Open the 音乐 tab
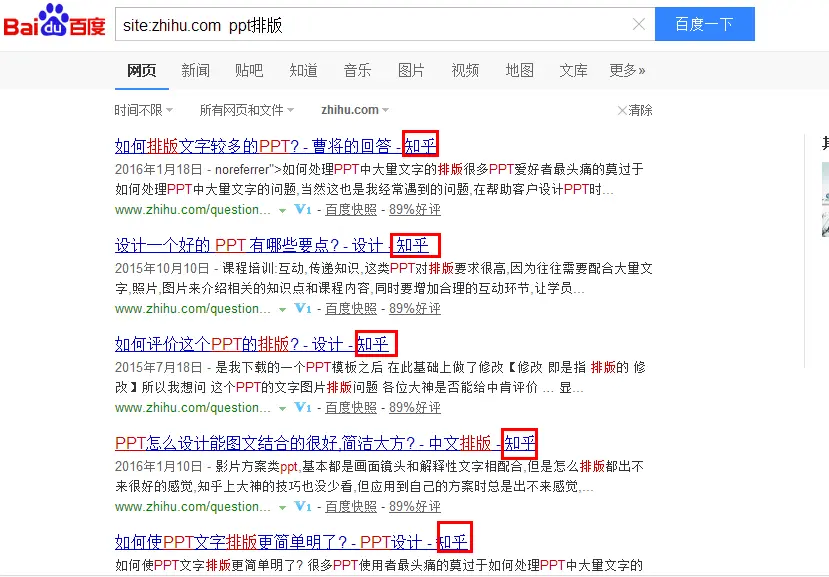Viewport: 829px width, 577px height. point(357,70)
